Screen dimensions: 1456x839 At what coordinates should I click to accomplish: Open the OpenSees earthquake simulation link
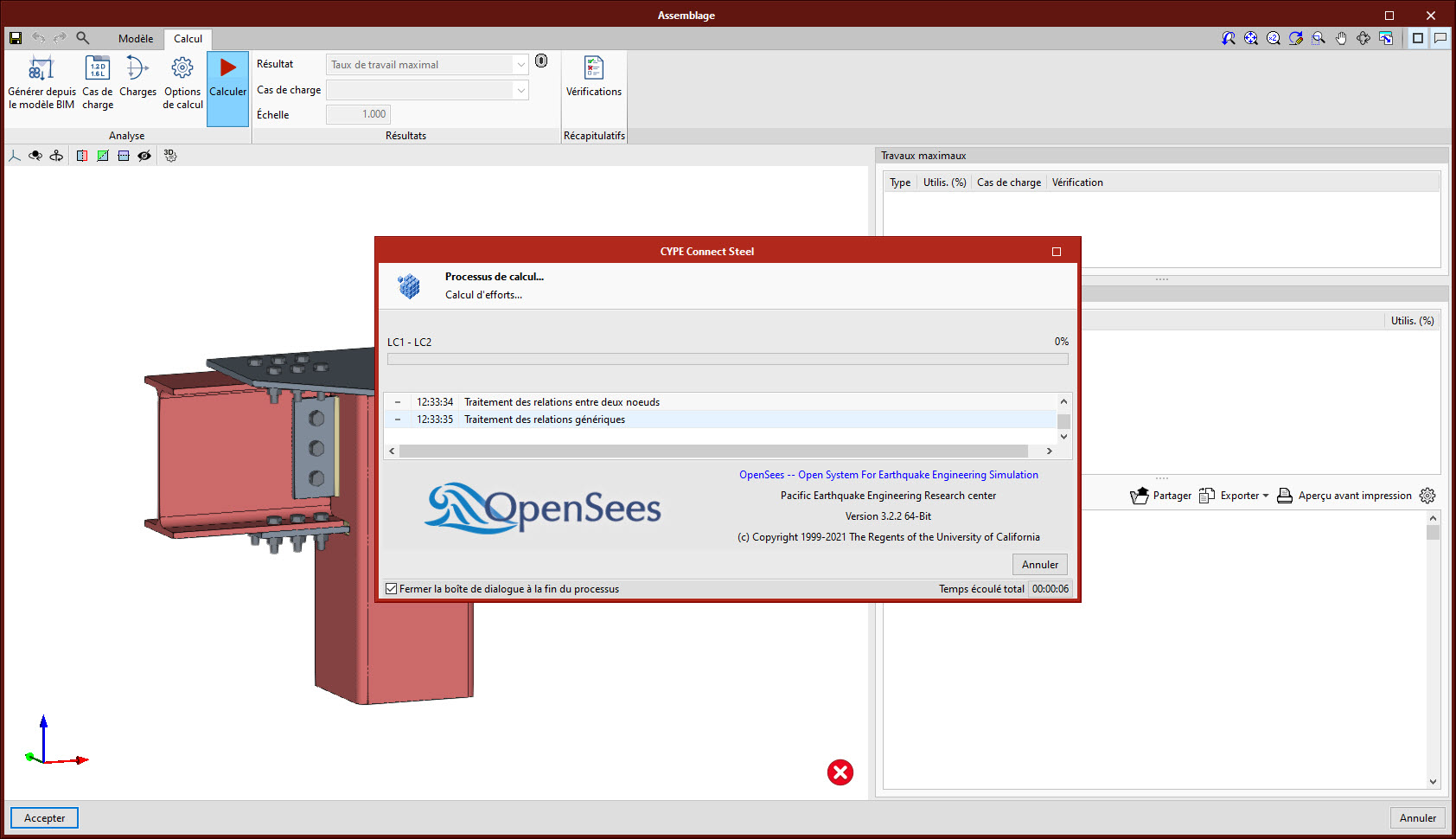coord(889,475)
